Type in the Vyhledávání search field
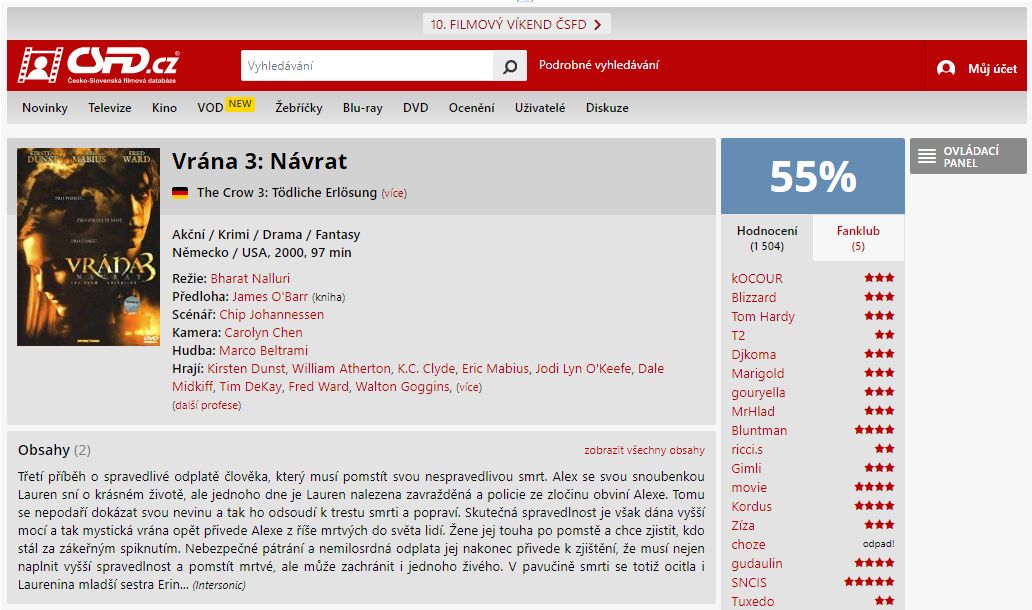The image size is (1032, 610). point(366,66)
